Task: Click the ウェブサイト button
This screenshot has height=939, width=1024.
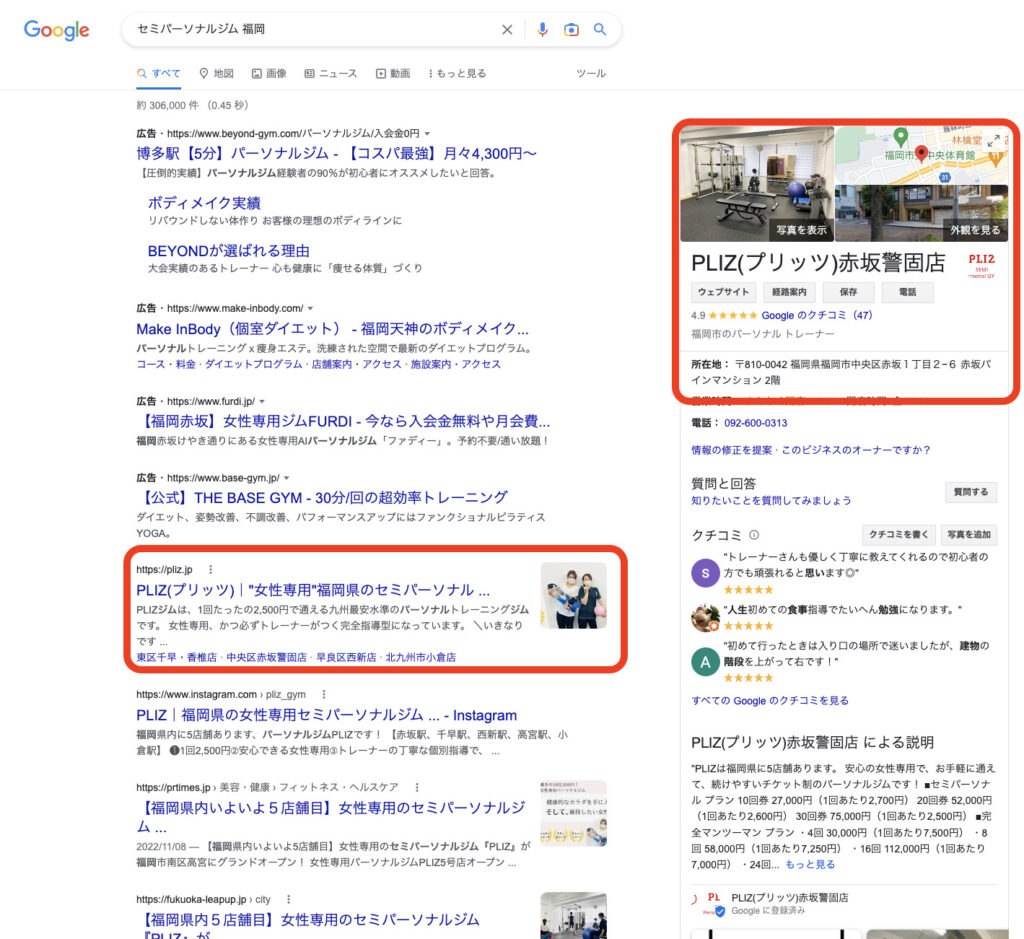Action: coord(722,292)
